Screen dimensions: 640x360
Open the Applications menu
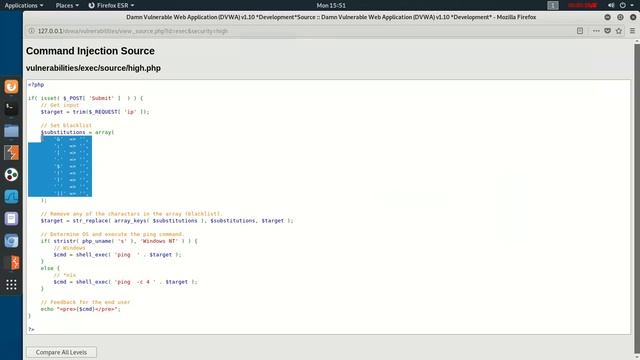[24, 5]
